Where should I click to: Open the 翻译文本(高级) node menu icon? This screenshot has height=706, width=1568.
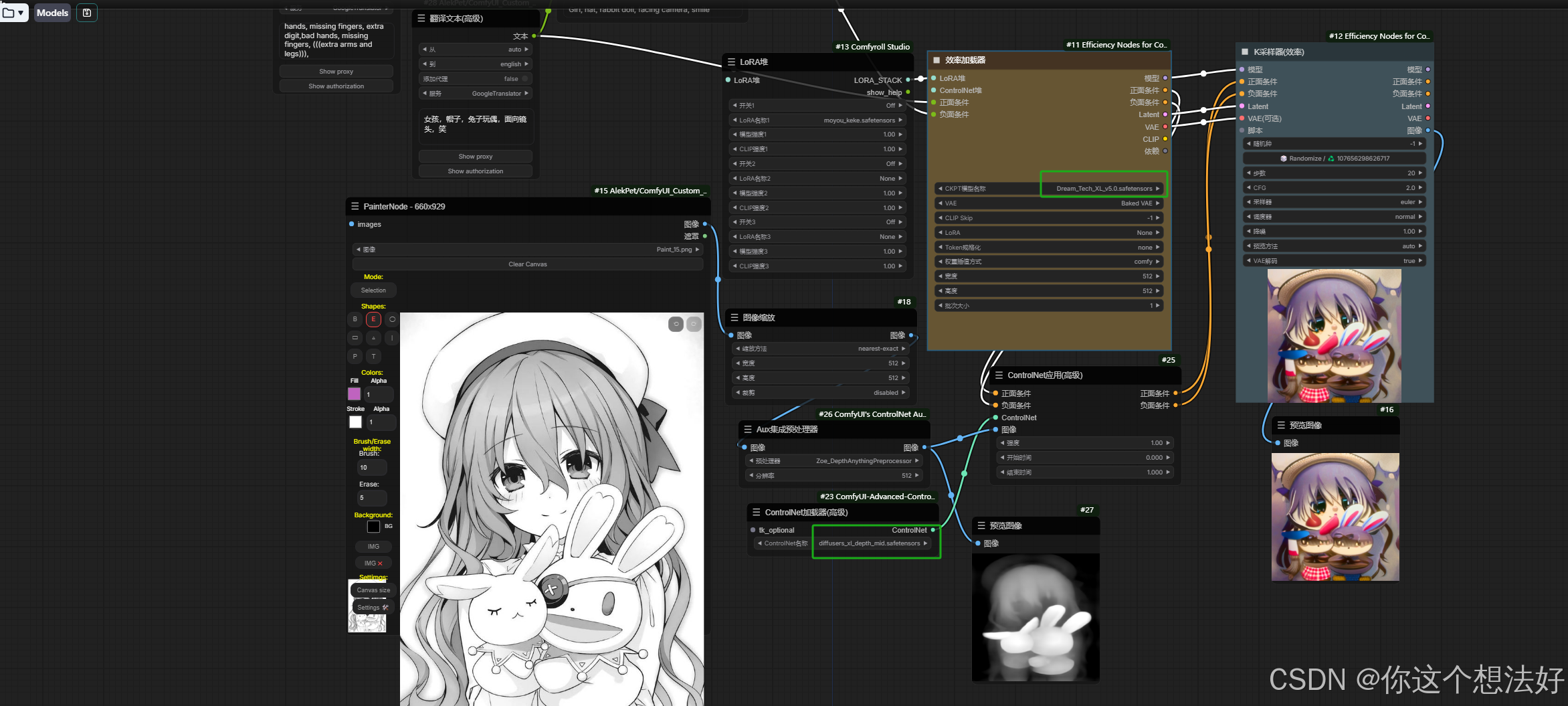click(421, 18)
